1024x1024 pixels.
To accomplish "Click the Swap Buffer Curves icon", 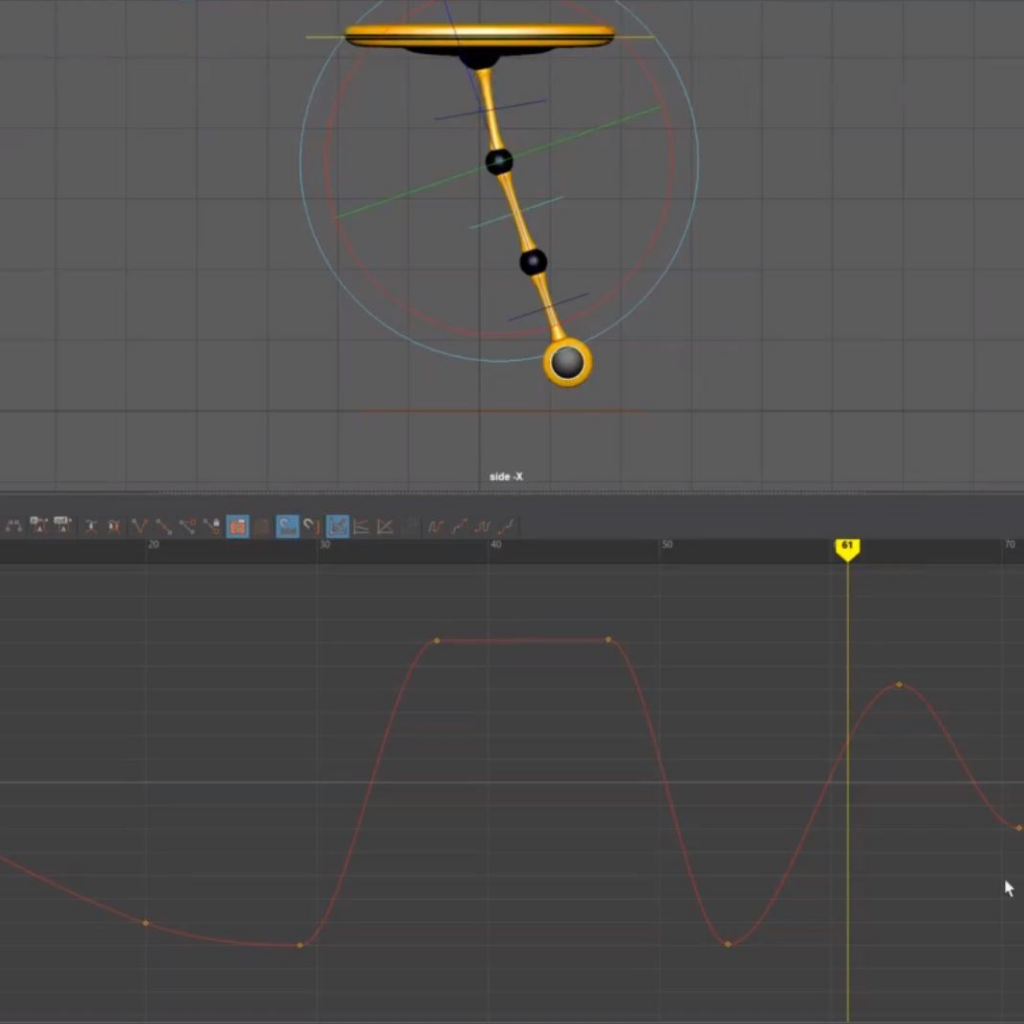I will [114, 526].
